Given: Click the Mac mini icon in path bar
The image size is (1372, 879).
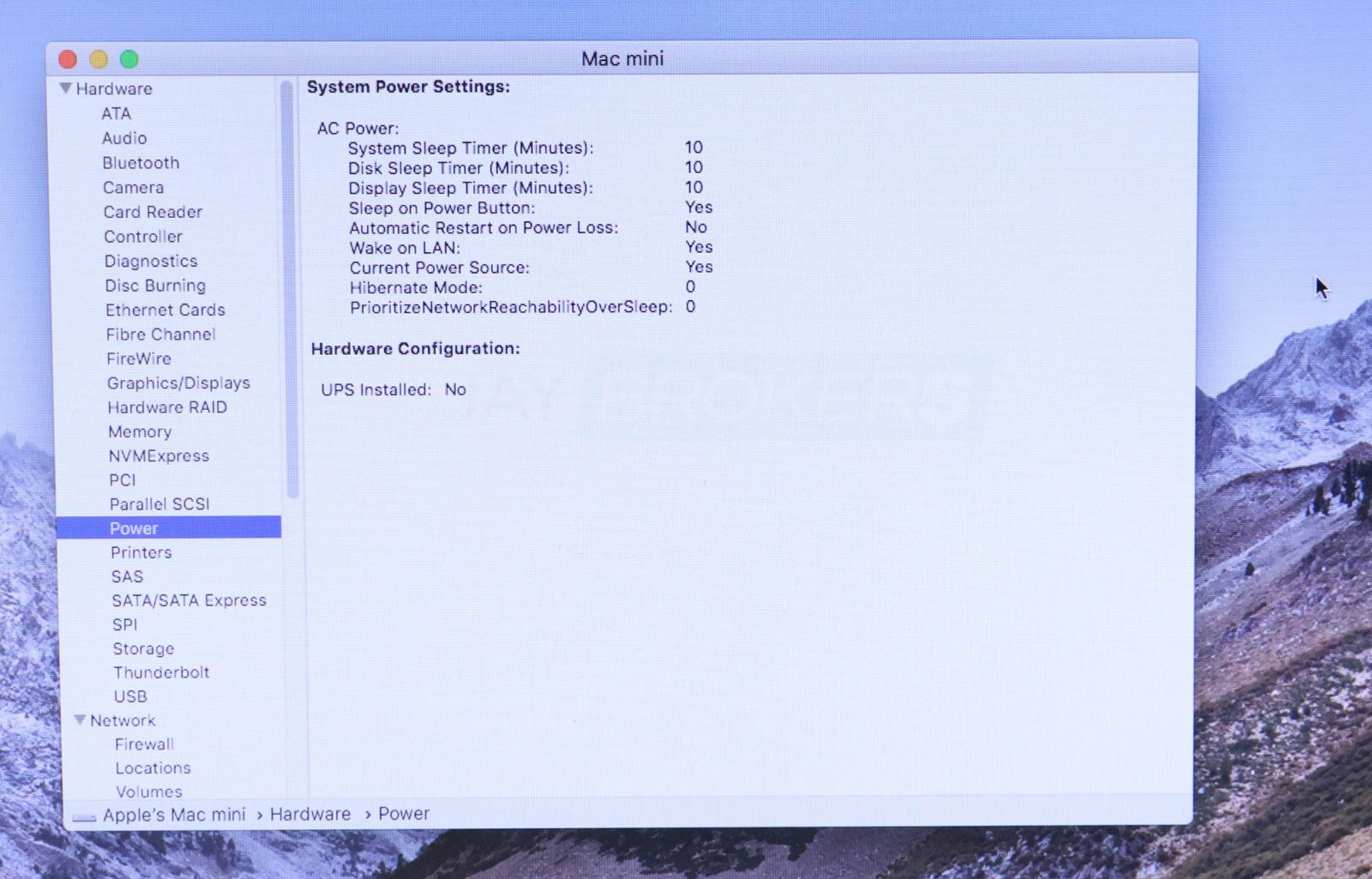Looking at the screenshot, I should coord(84,816).
